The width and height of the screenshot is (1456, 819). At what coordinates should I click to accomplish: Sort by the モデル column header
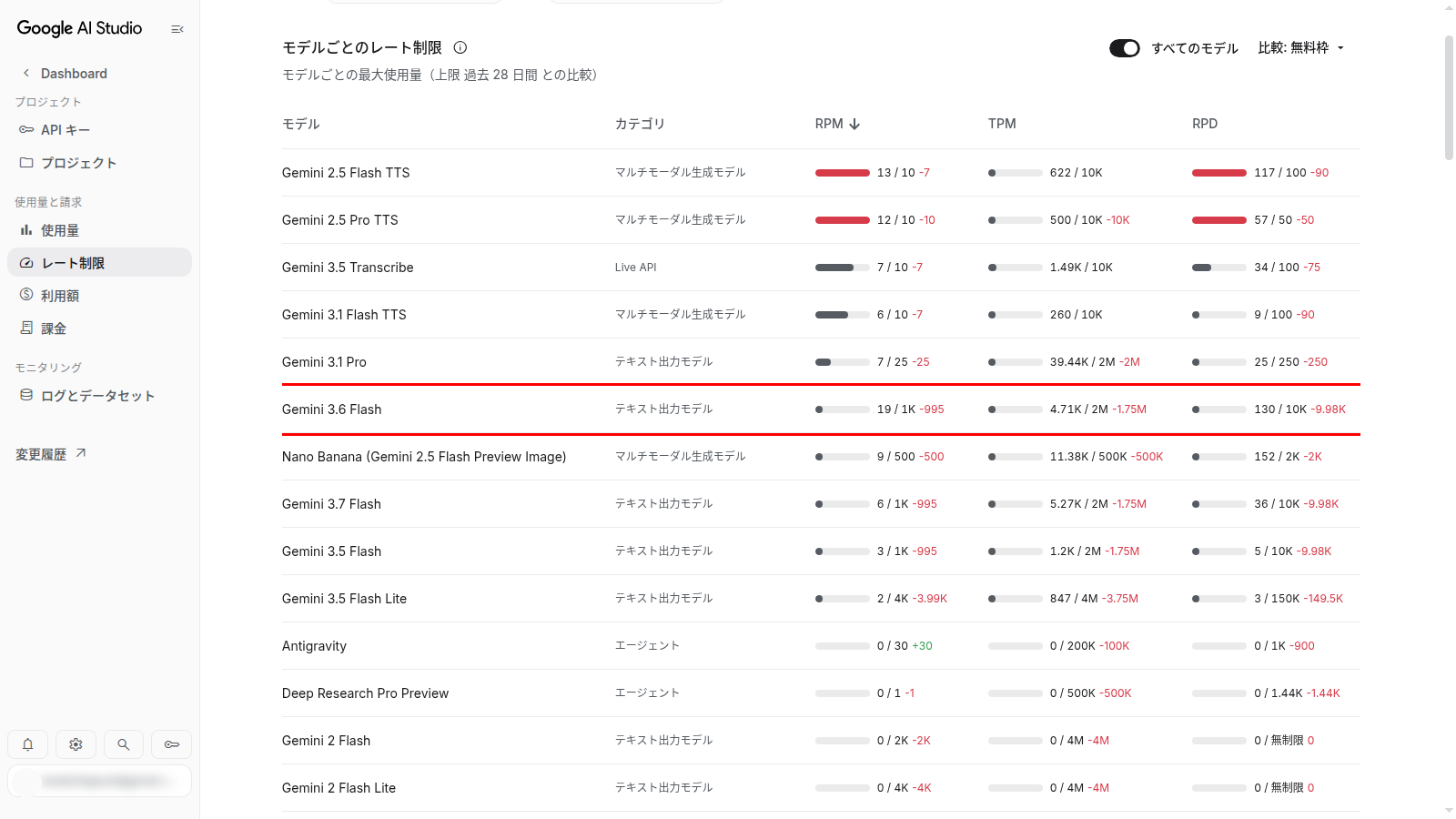pyautogui.click(x=300, y=124)
